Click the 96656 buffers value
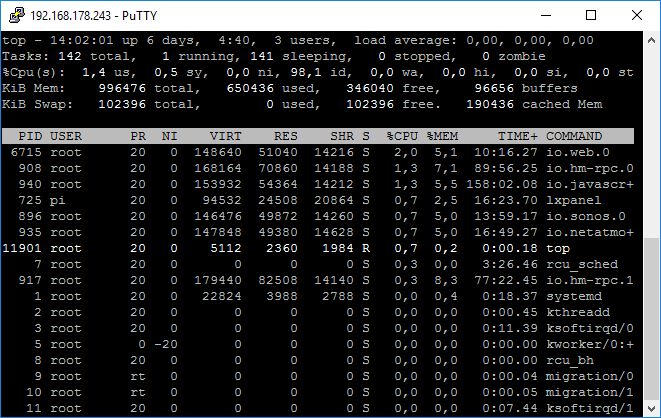 pos(494,88)
